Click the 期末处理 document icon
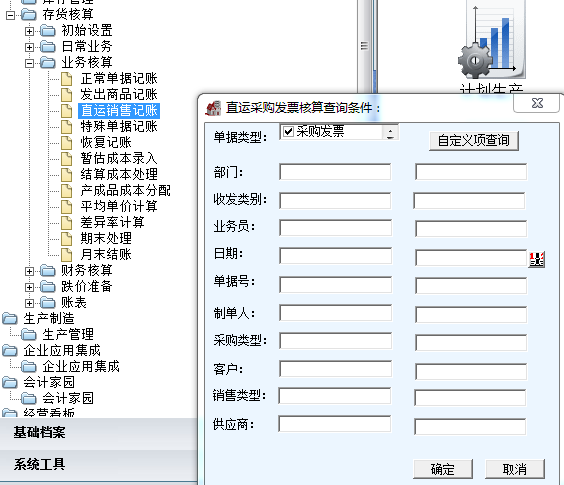Image resolution: width=564 pixels, height=485 pixels. (67, 239)
